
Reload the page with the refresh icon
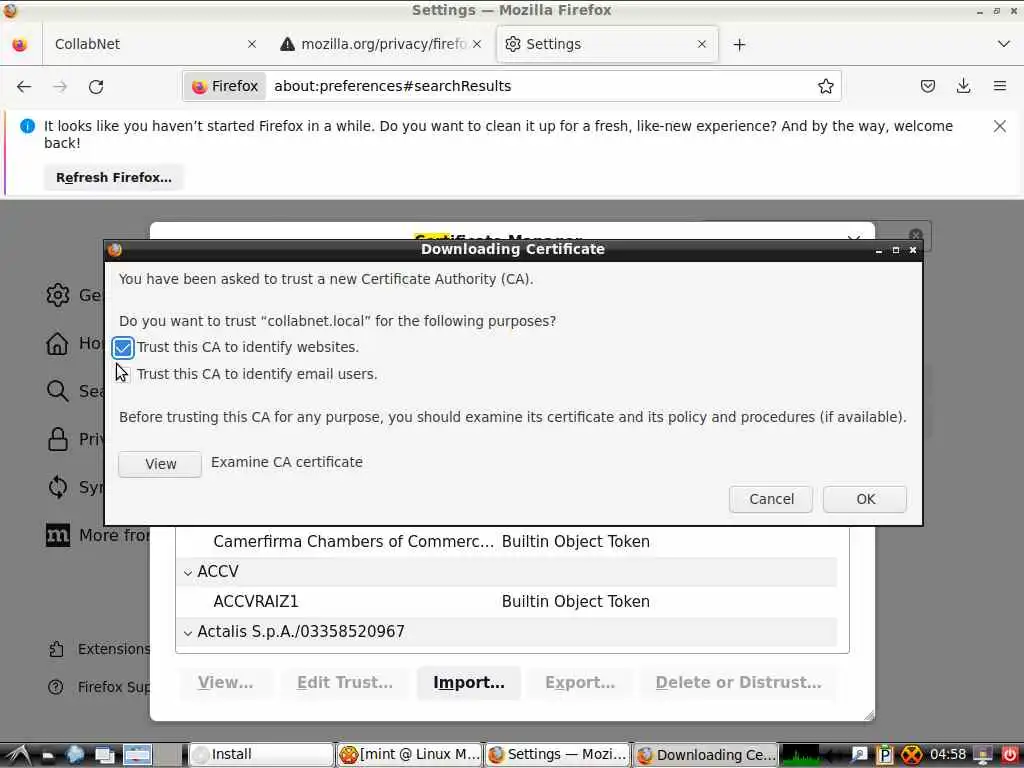pyautogui.click(x=96, y=86)
